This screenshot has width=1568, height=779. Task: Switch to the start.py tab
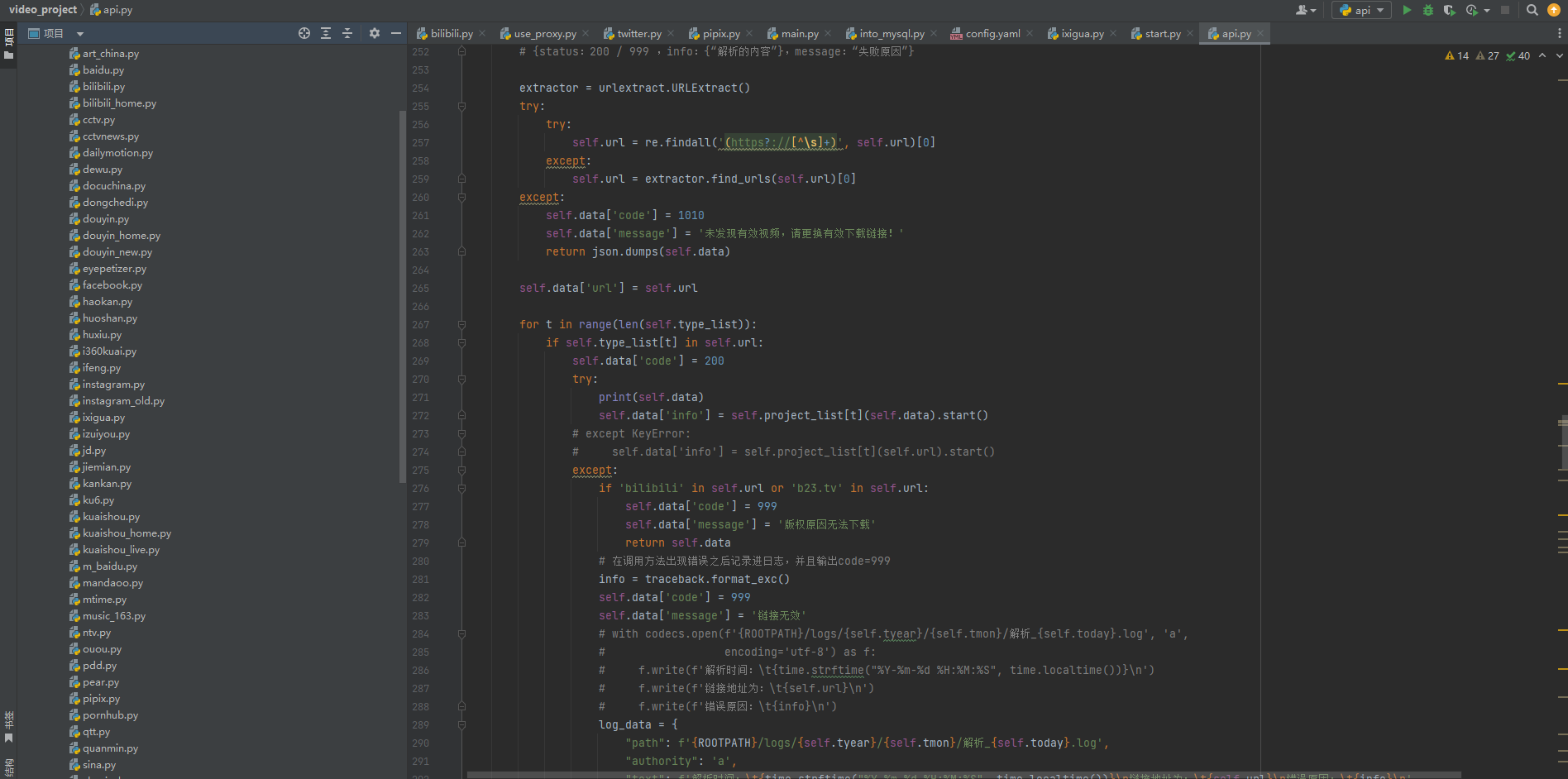click(1163, 33)
